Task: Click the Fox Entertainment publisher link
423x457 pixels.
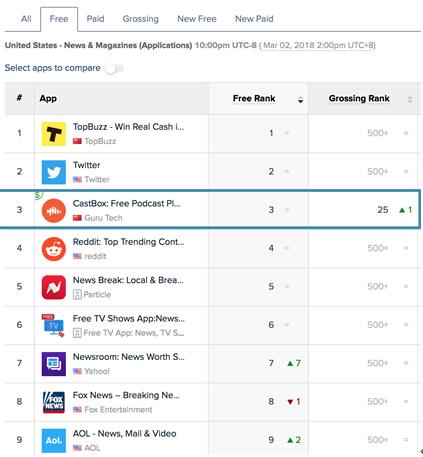Action: (118, 410)
